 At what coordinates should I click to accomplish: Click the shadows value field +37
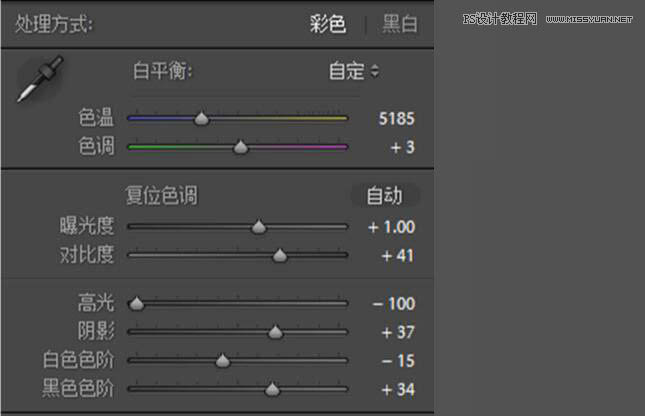tap(398, 332)
